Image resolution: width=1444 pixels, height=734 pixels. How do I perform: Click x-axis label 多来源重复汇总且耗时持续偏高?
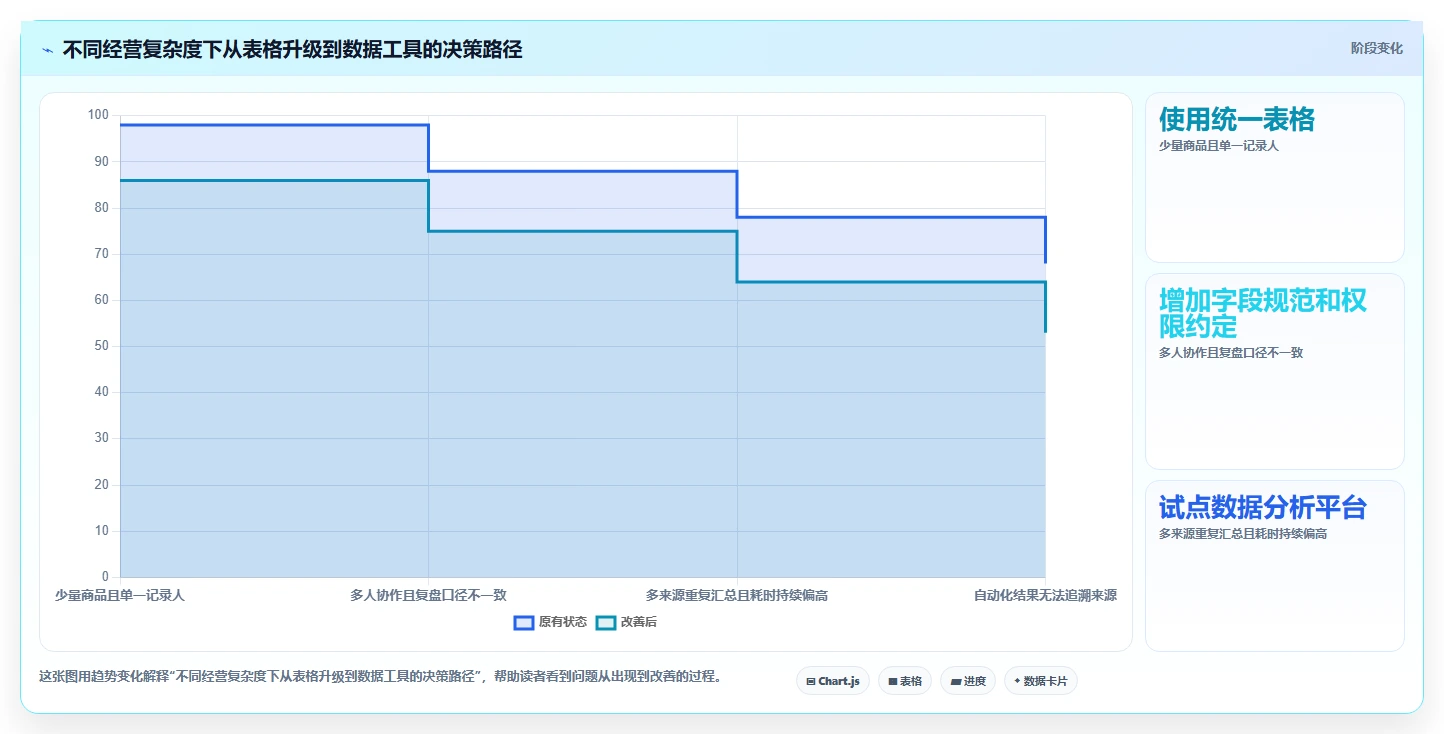tap(737, 595)
